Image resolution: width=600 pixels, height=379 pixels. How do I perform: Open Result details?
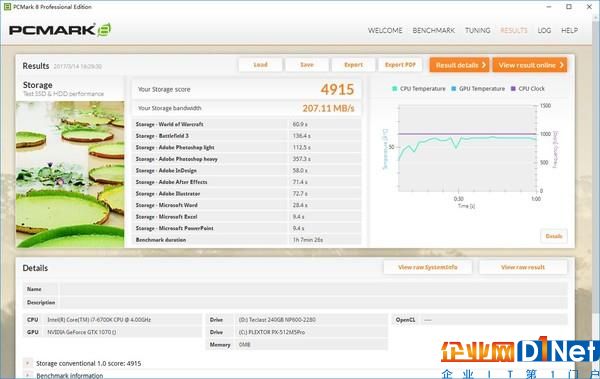(460, 65)
